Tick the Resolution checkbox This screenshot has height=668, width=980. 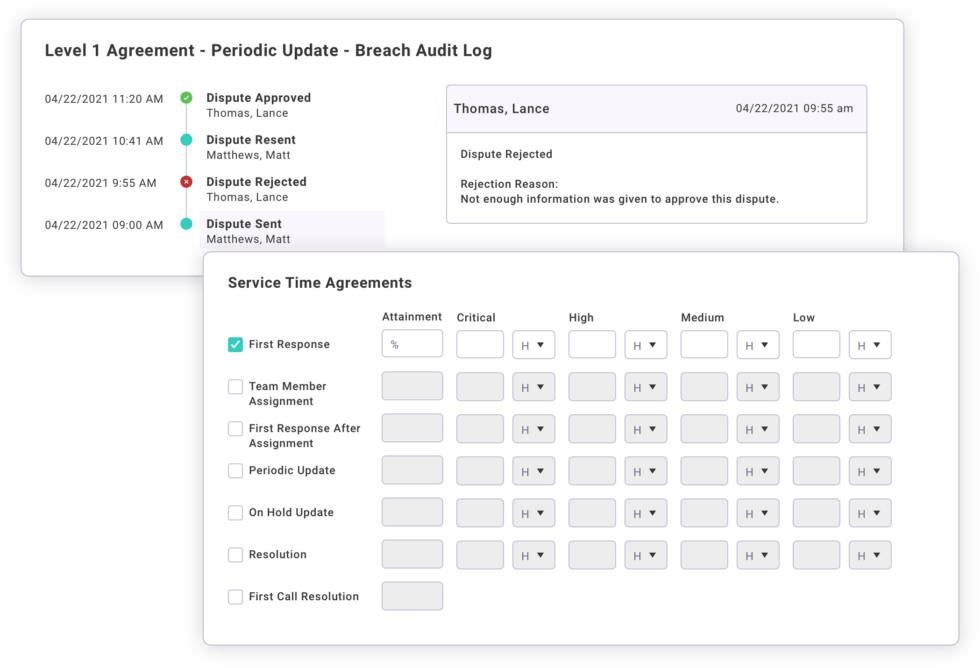[x=235, y=555]
